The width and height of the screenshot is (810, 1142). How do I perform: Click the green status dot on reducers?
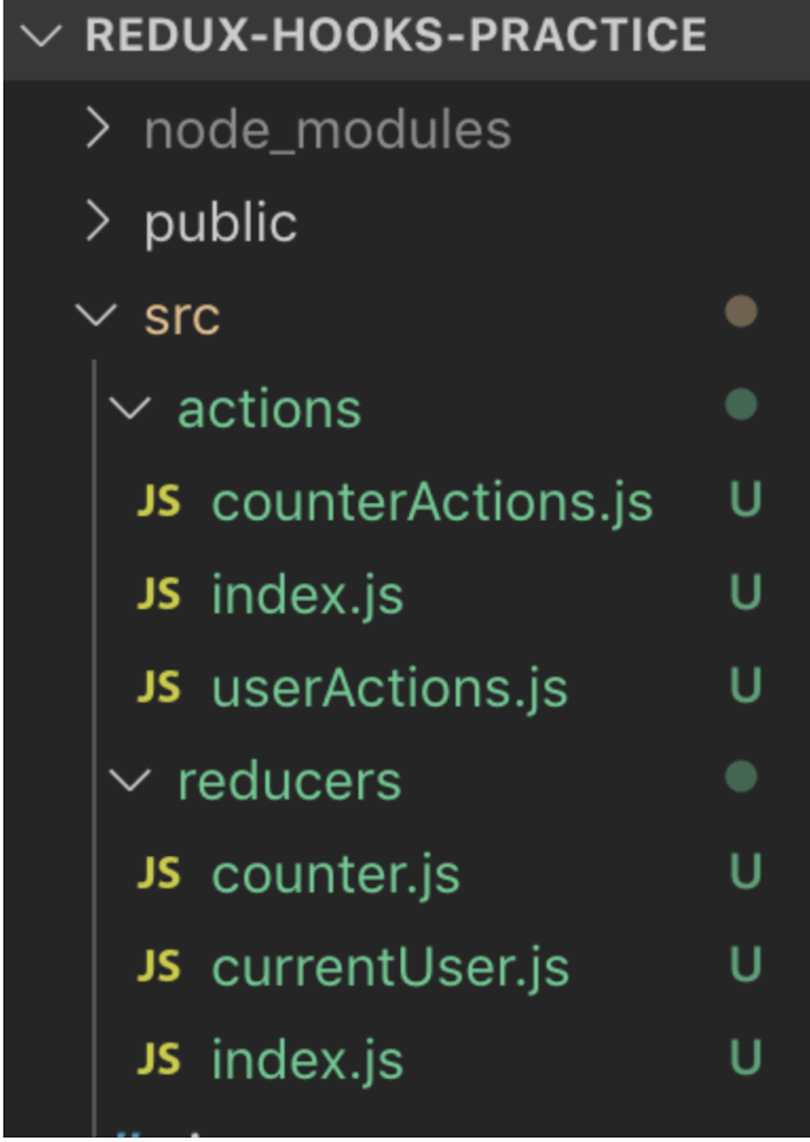741,777
